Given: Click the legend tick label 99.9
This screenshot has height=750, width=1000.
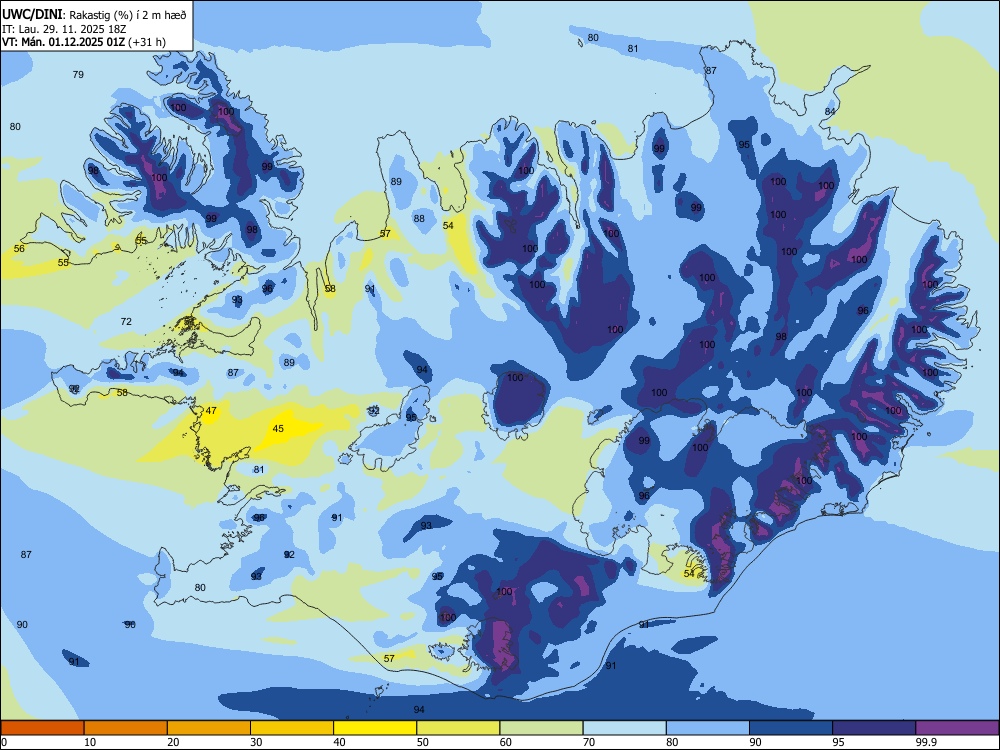Looking at the screenshot, I should [x=925, y=742].
